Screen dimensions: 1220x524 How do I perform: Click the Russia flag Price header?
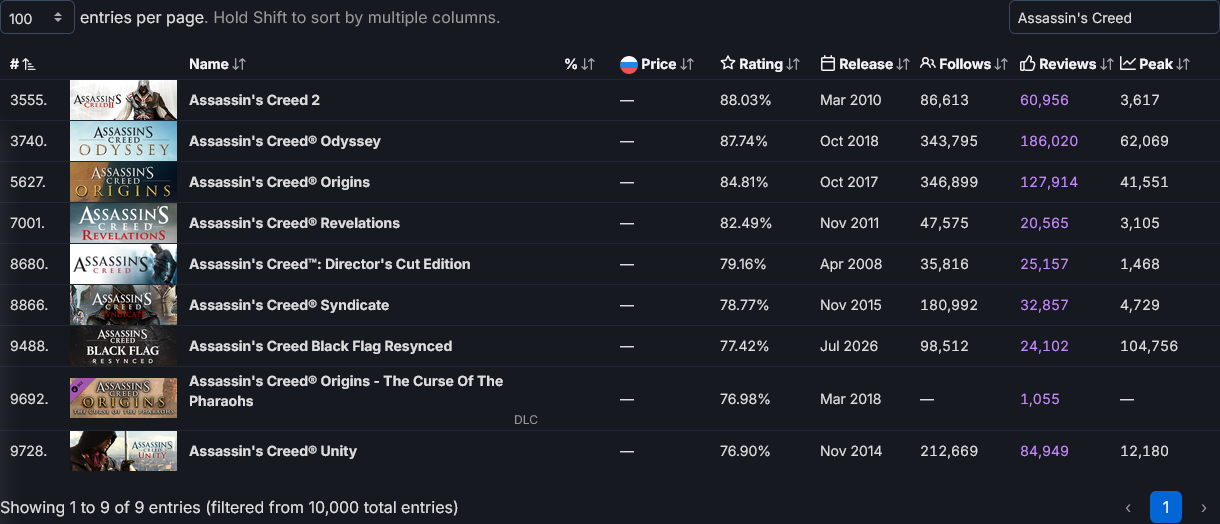point(657,64)
